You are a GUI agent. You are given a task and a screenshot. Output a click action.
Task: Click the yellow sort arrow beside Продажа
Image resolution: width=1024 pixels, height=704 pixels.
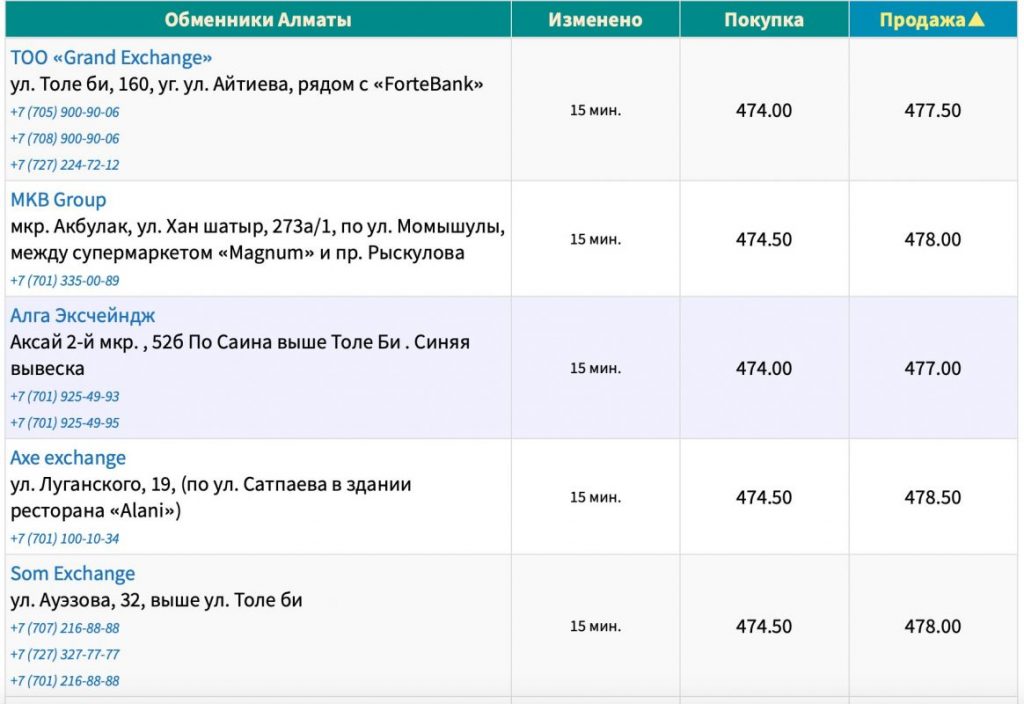(x=976, y=19)
